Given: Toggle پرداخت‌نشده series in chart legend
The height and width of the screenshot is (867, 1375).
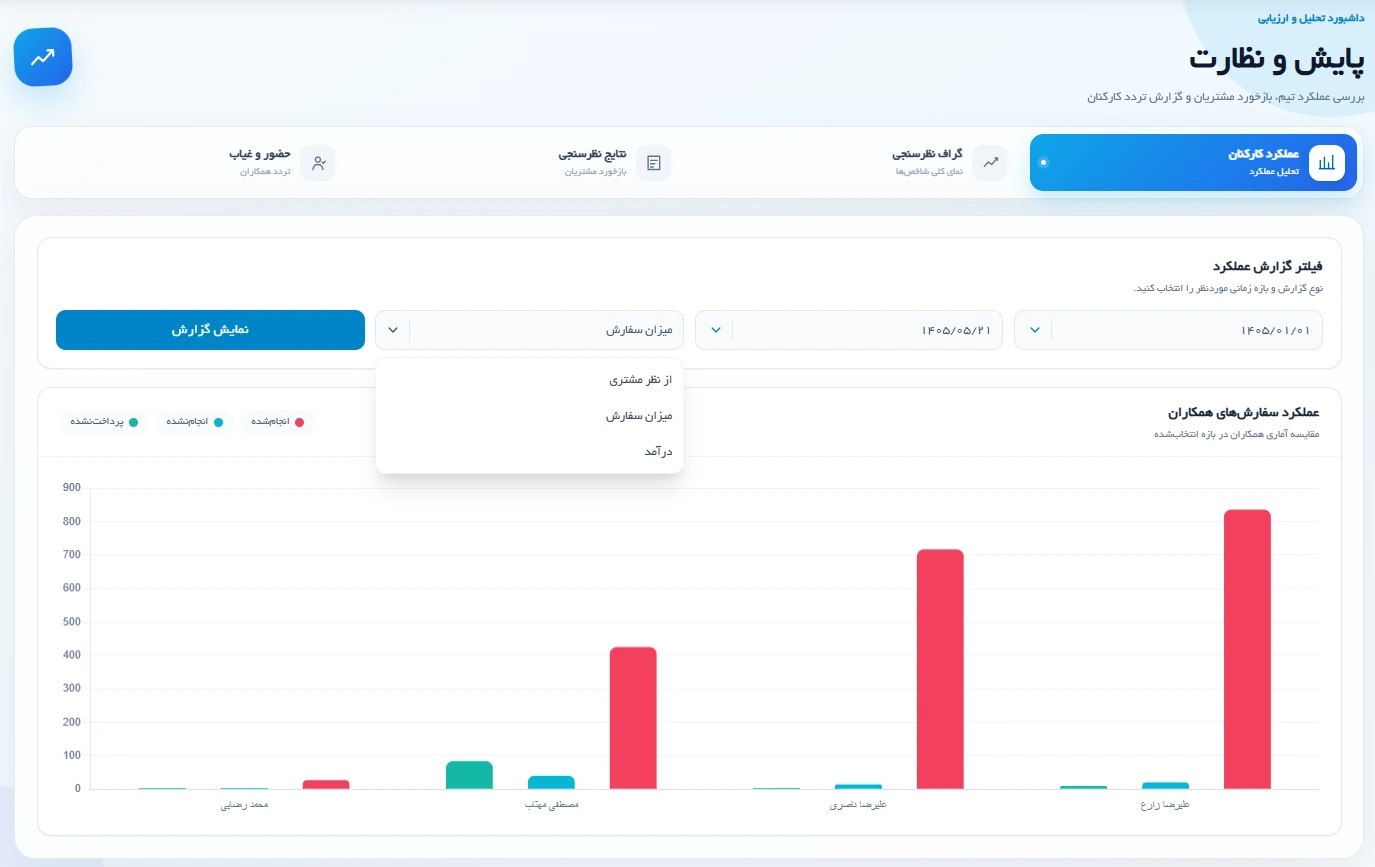Looking at the screenshot, I should (x=104, y=422).
